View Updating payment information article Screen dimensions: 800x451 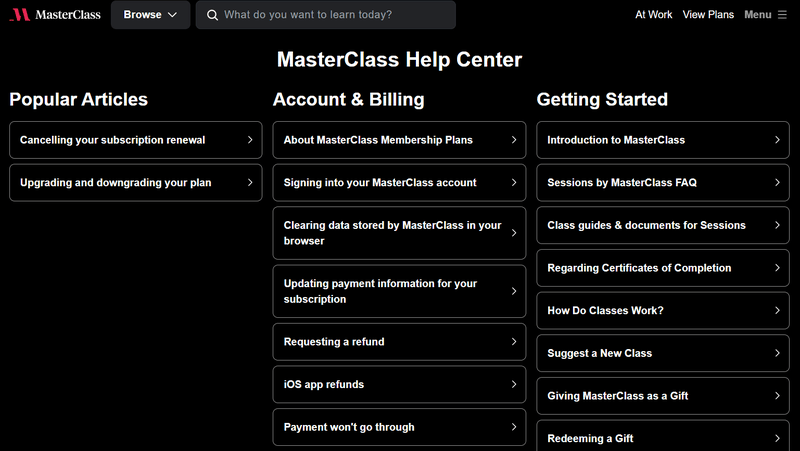tap(380, 291)
